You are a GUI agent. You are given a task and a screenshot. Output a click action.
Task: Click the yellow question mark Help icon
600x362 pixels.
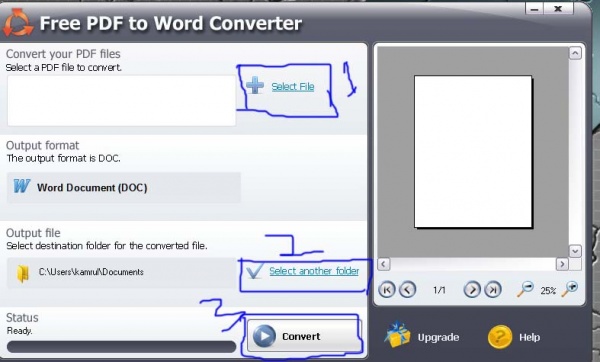pos(500,337)
